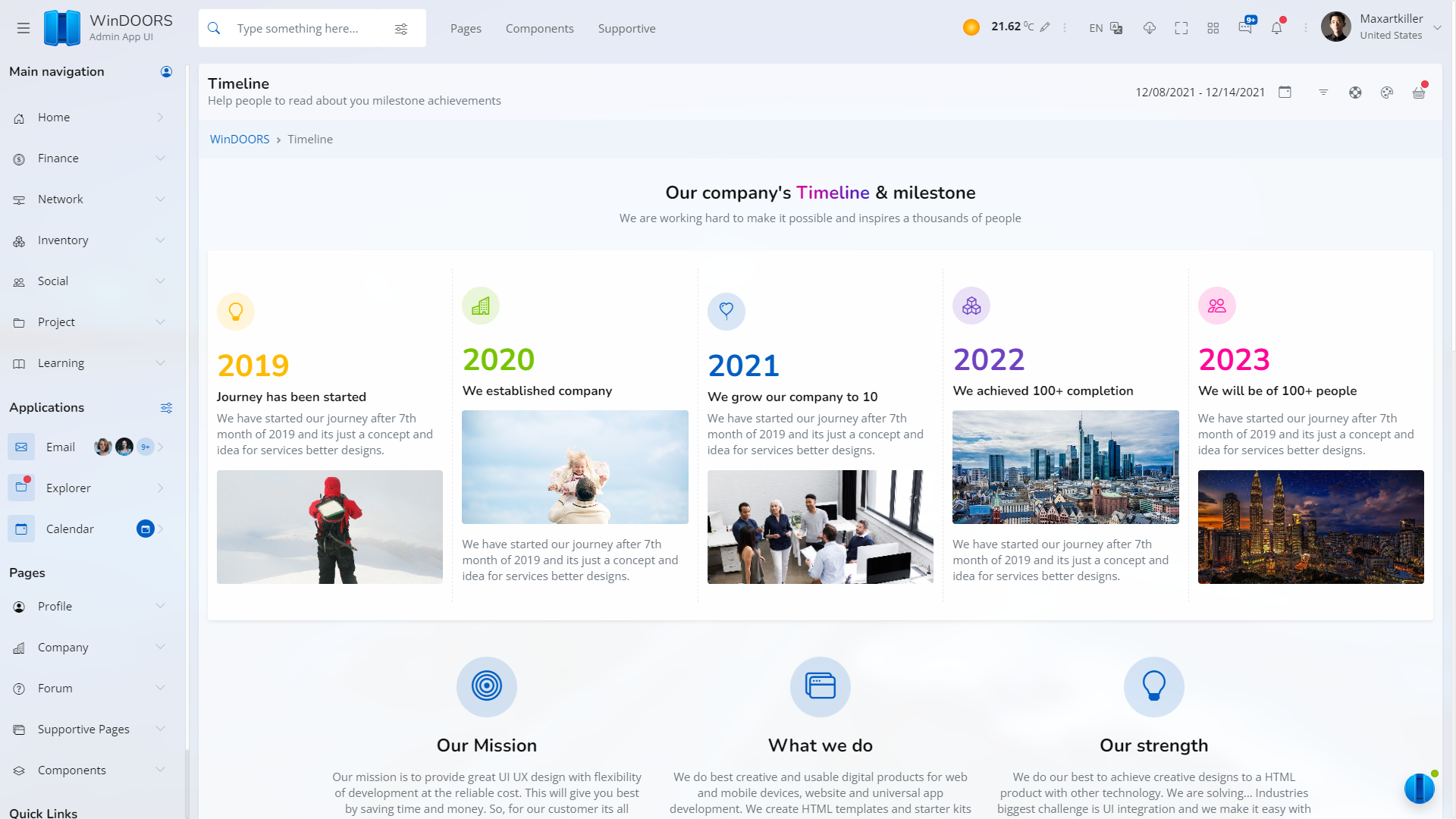1456x819 pixels.
Task: Click the notification bell icon
Action: click(1276, 28)
